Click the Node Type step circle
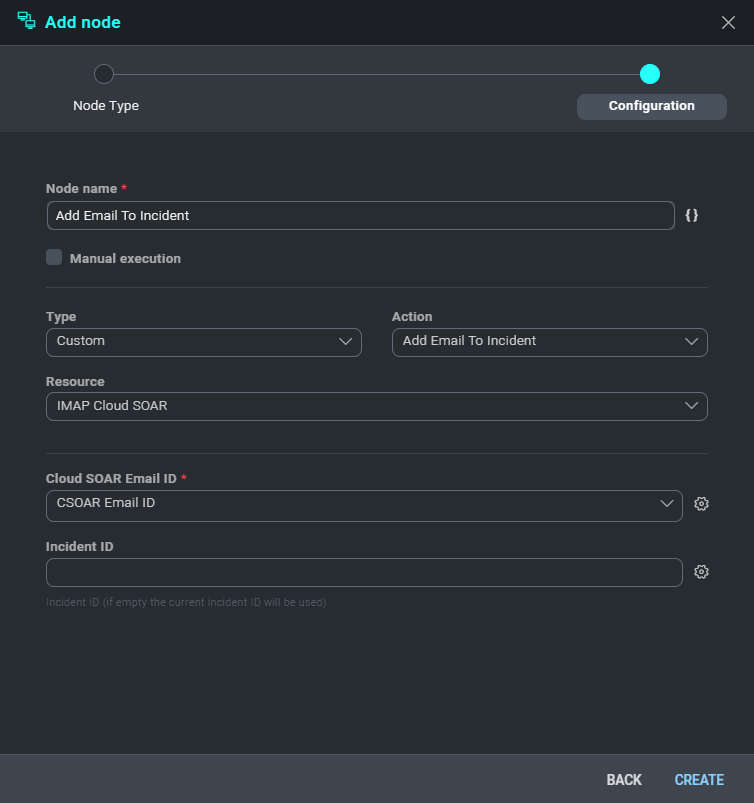 click(x=104, y=74)
